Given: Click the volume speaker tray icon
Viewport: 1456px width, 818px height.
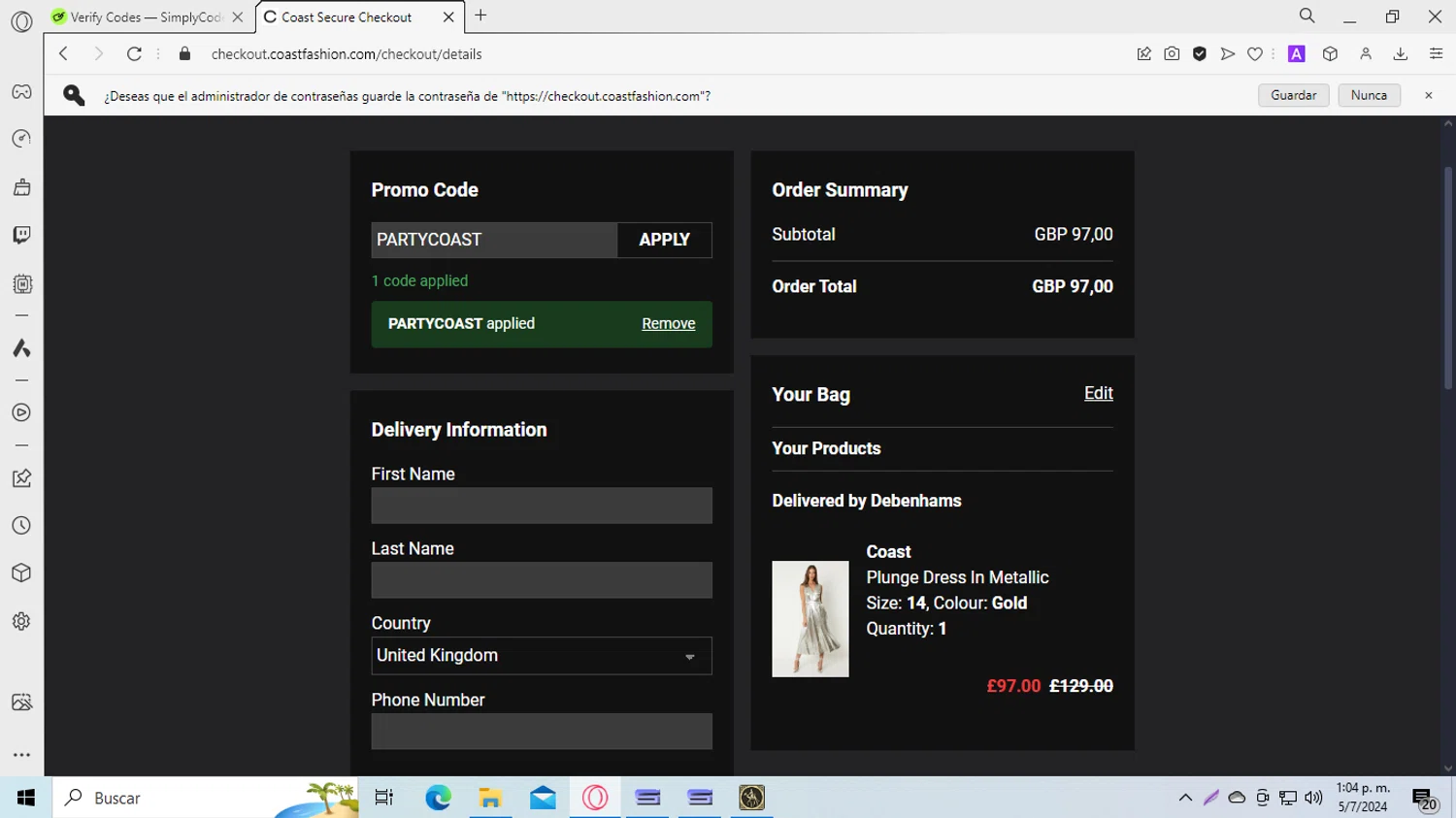Looking at the screenshot, I should click(x=1313, y=798).
